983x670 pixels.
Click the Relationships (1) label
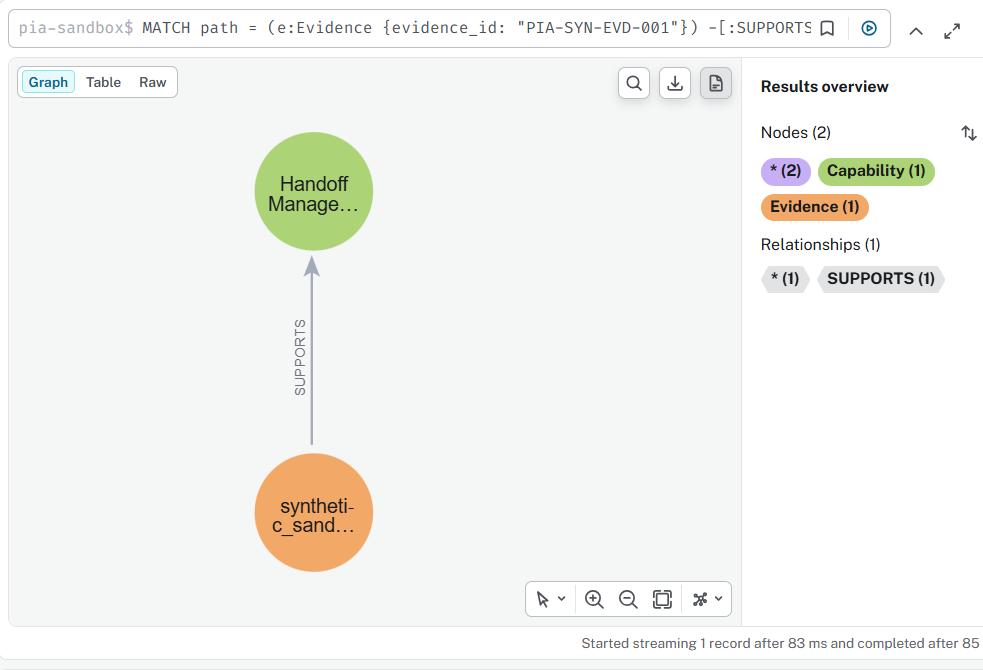tap(820, 244)
